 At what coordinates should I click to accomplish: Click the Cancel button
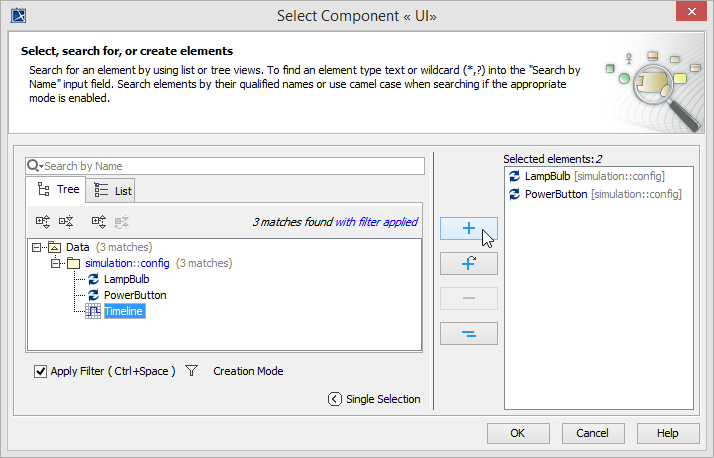click(592, 433)
